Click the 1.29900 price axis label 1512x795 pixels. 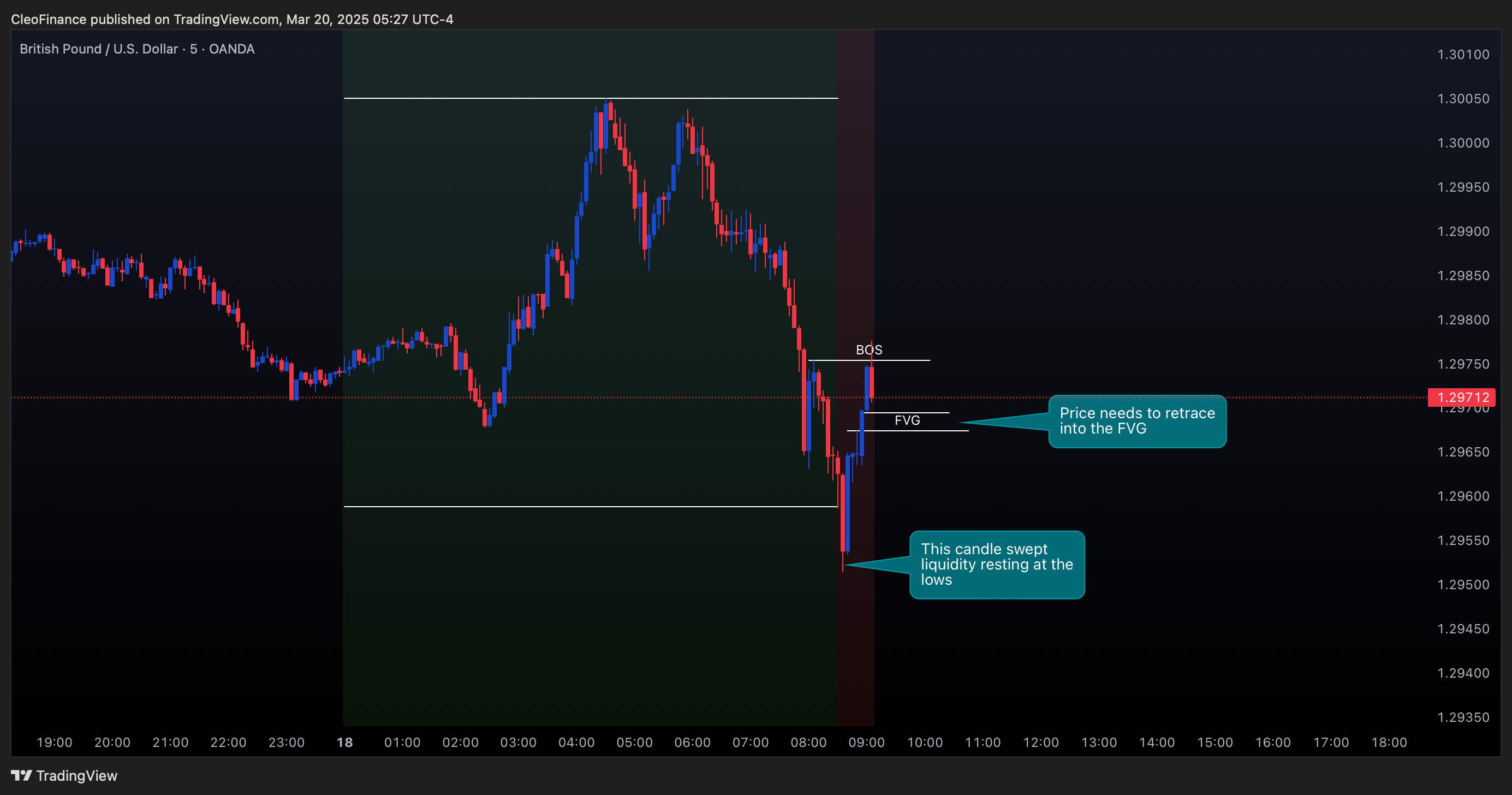[1463, 232]
